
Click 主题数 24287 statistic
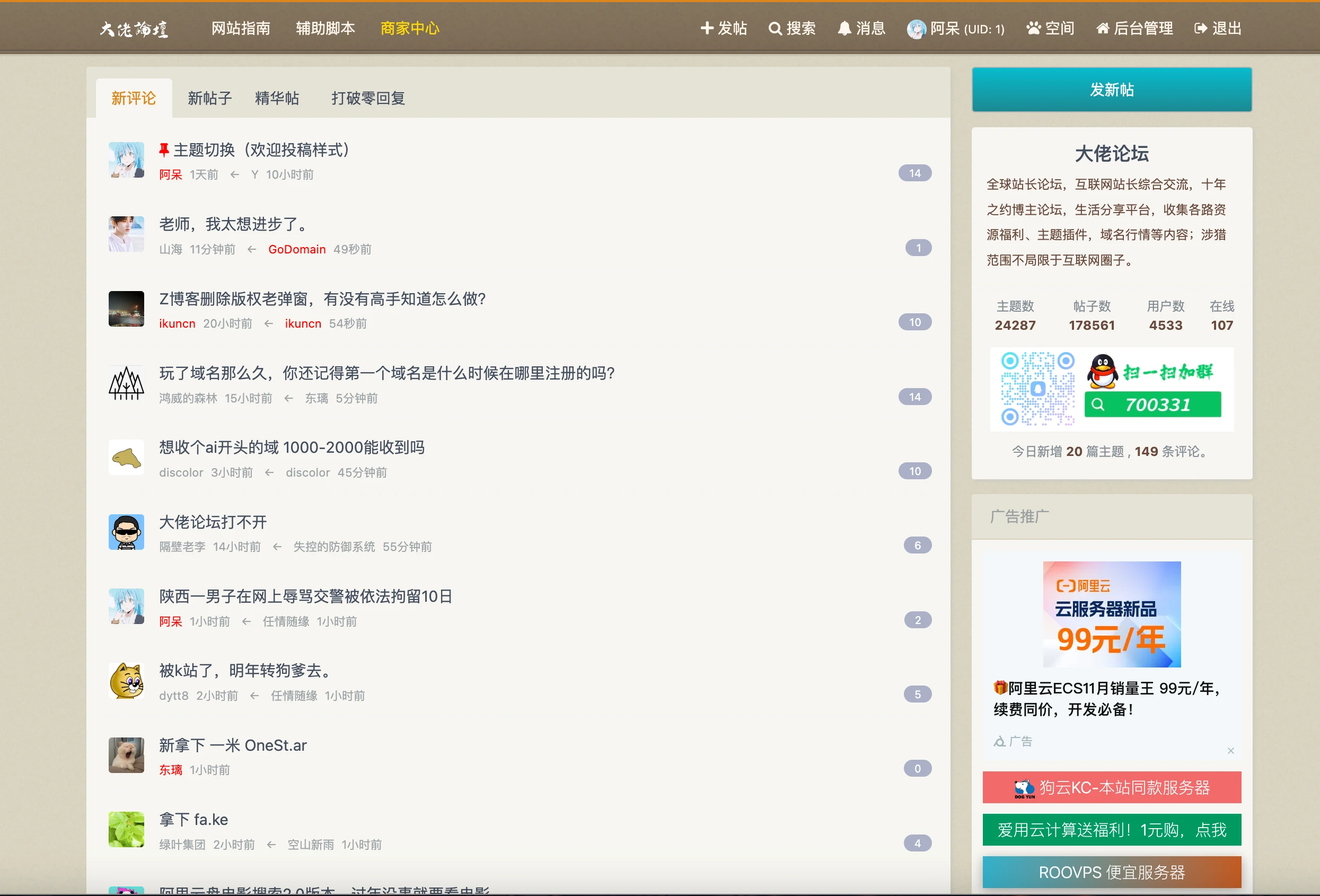coord(1015,316)
